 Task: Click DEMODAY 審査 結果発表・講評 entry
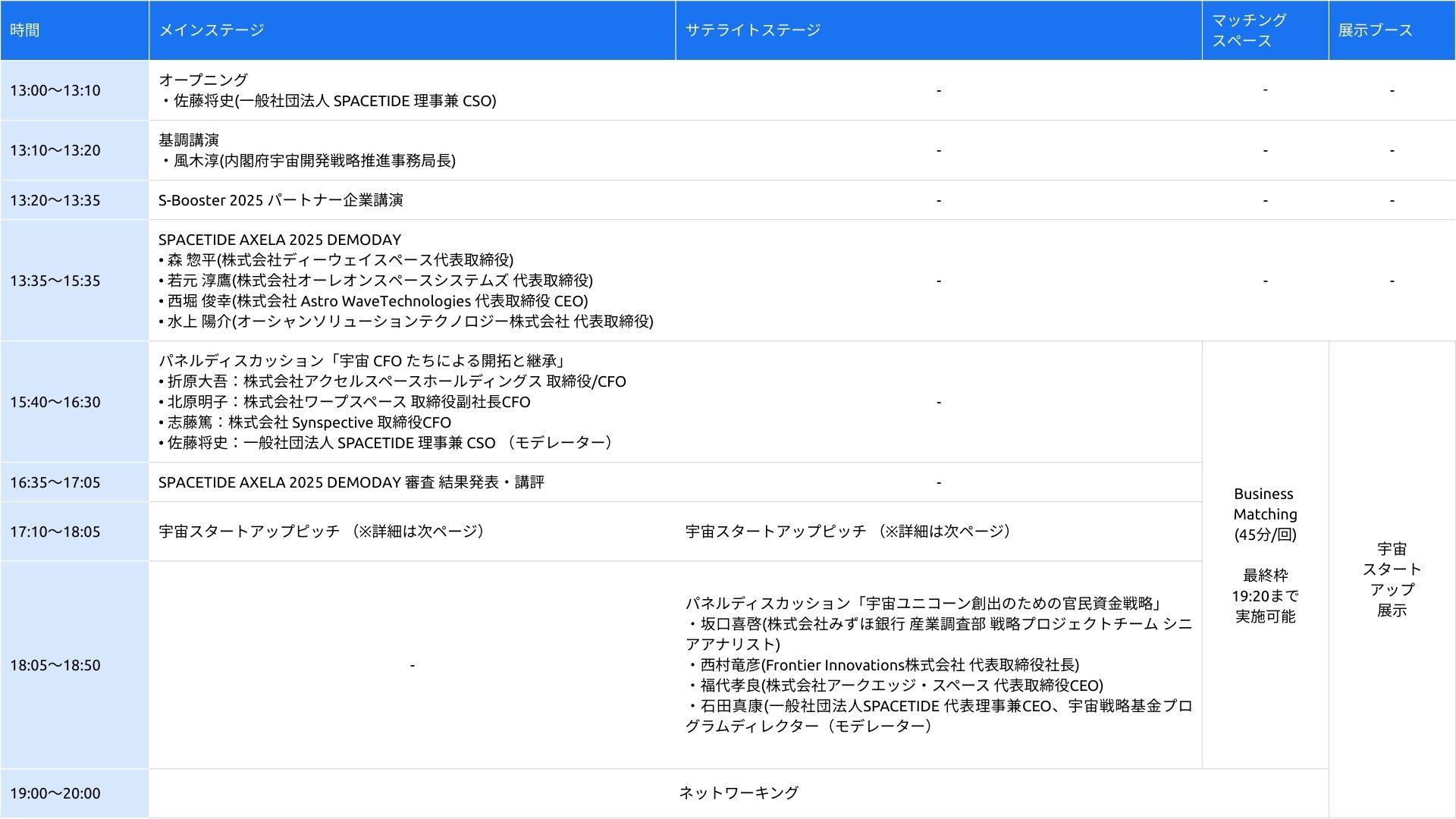click(x=351, y=482)
